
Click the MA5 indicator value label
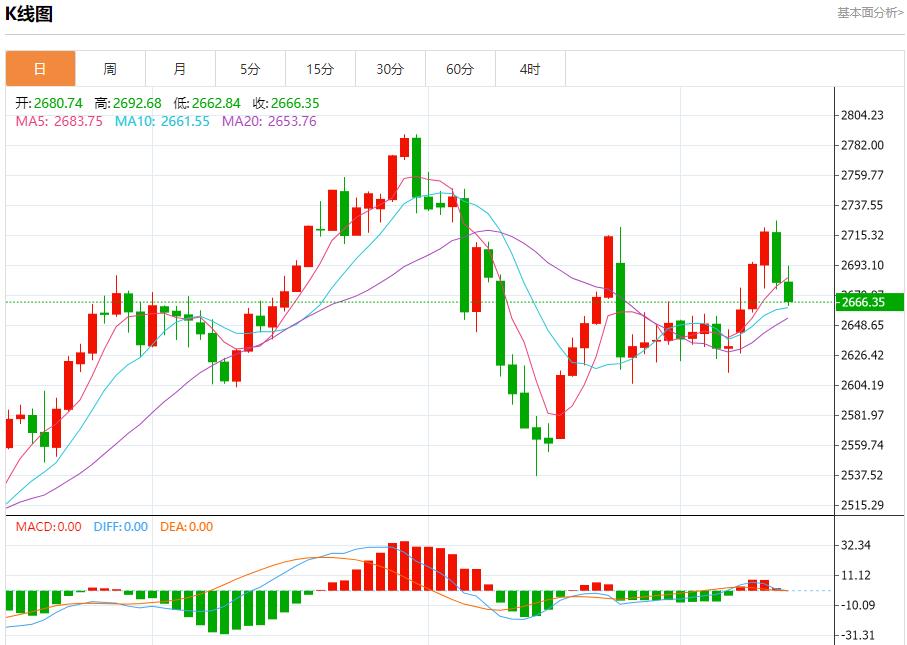point(59,121)
